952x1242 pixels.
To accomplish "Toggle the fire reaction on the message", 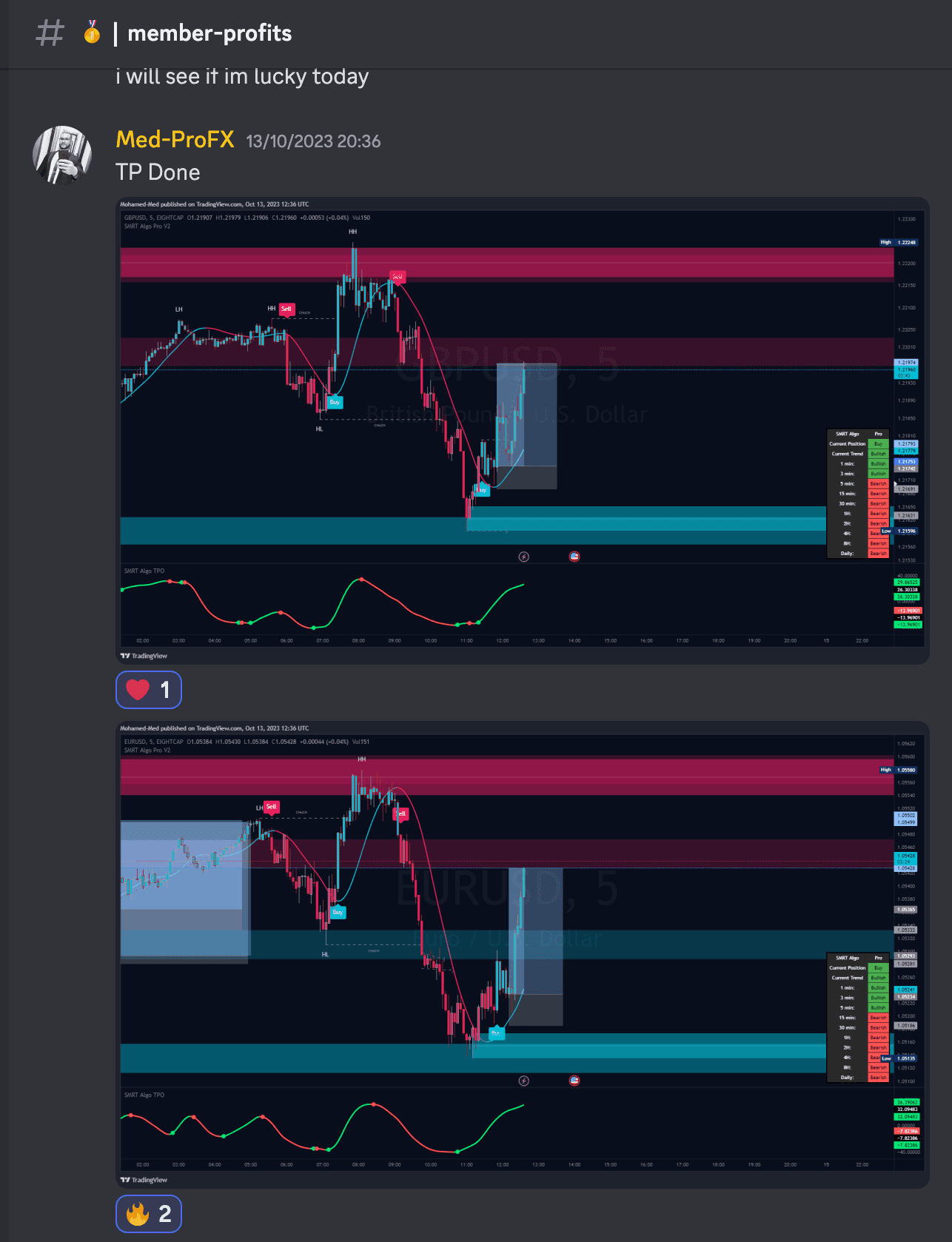I will 149,1214.
